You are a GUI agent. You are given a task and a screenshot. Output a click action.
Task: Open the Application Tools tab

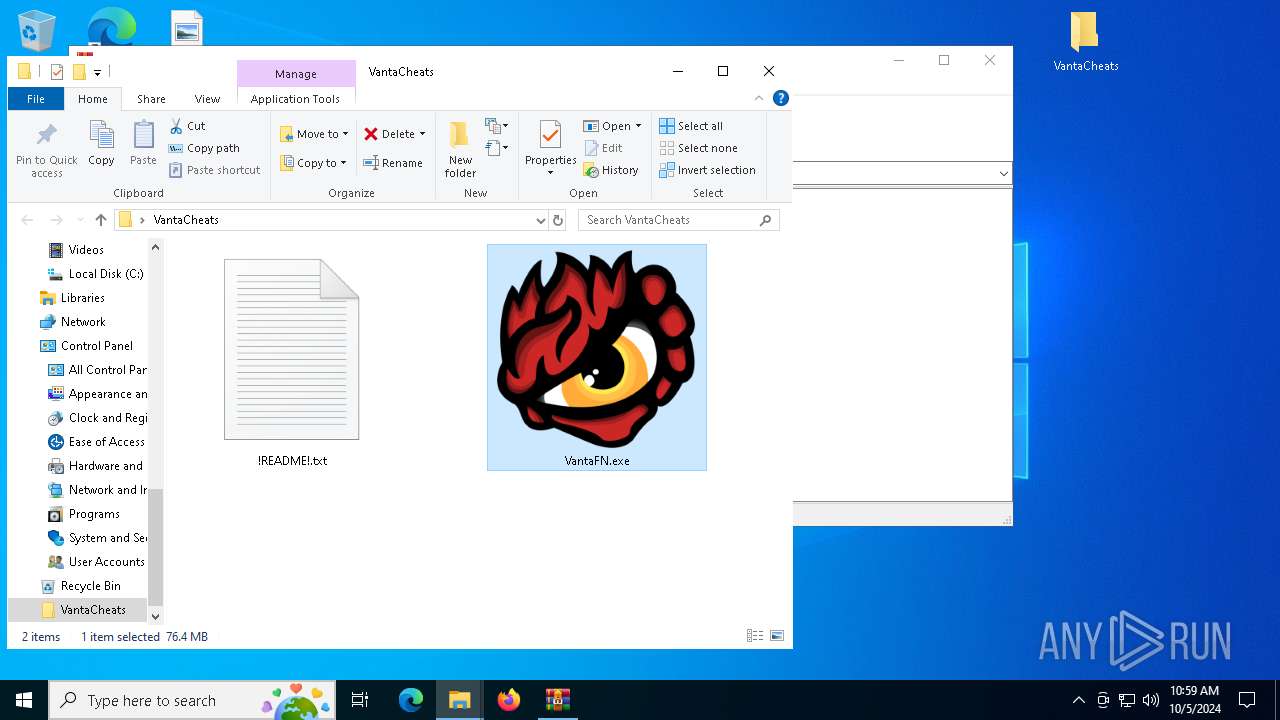pyautogui.click(x=295, y=99)
